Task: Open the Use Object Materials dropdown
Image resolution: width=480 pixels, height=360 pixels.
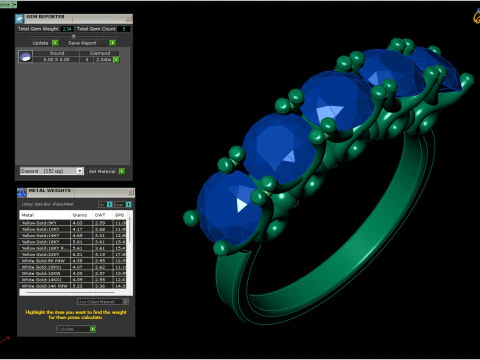Action: tap(103, 302)
